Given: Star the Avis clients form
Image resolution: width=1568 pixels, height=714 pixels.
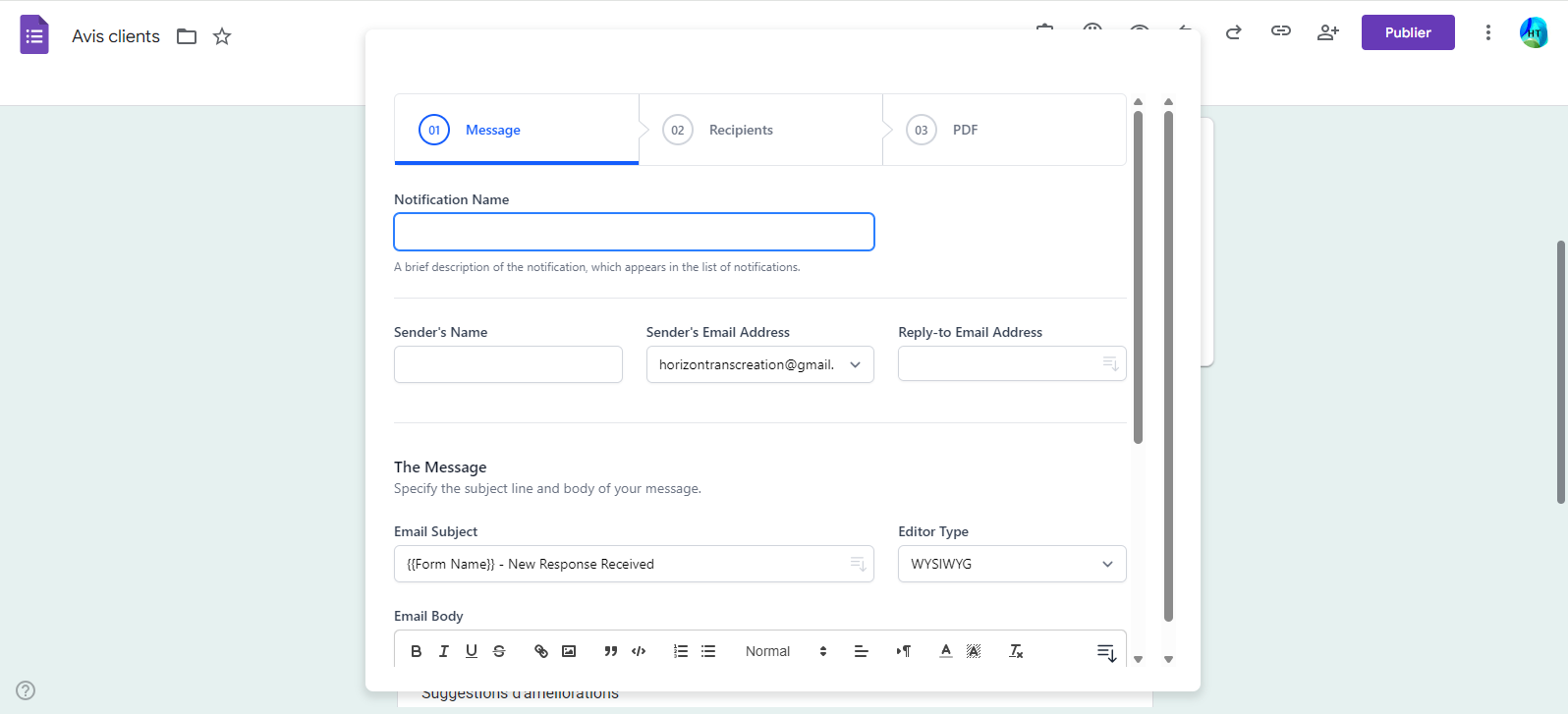Looking at the screenshot, I should point(222,36).
